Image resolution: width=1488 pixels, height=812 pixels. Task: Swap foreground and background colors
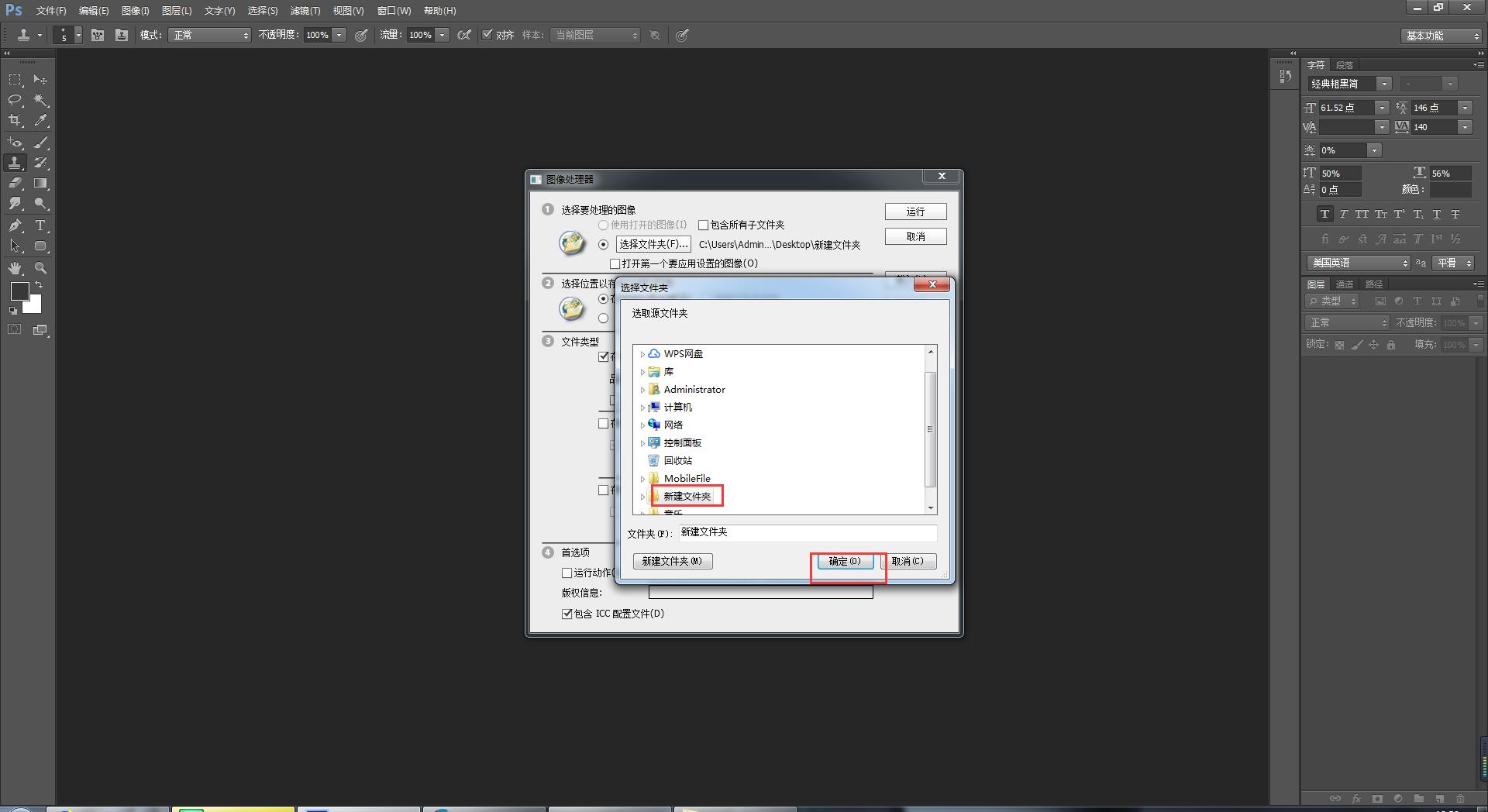click(x=39, y=285)
